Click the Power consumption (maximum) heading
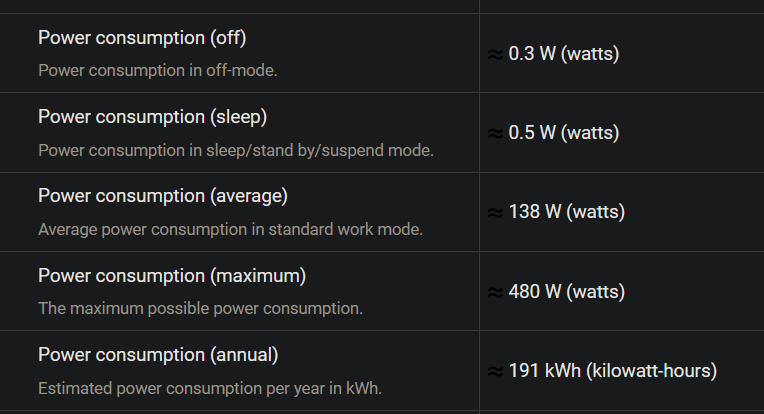The image size is (764, 414). pos(172,276)
